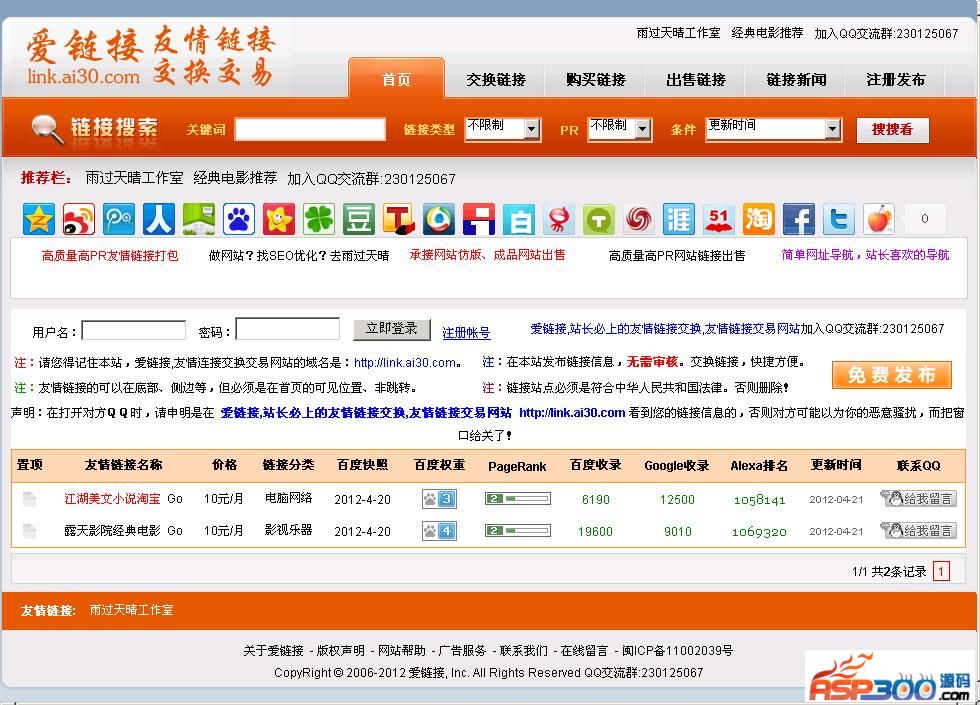
Task: Share to Tianya '涯' icon
Action: point(679,219)
